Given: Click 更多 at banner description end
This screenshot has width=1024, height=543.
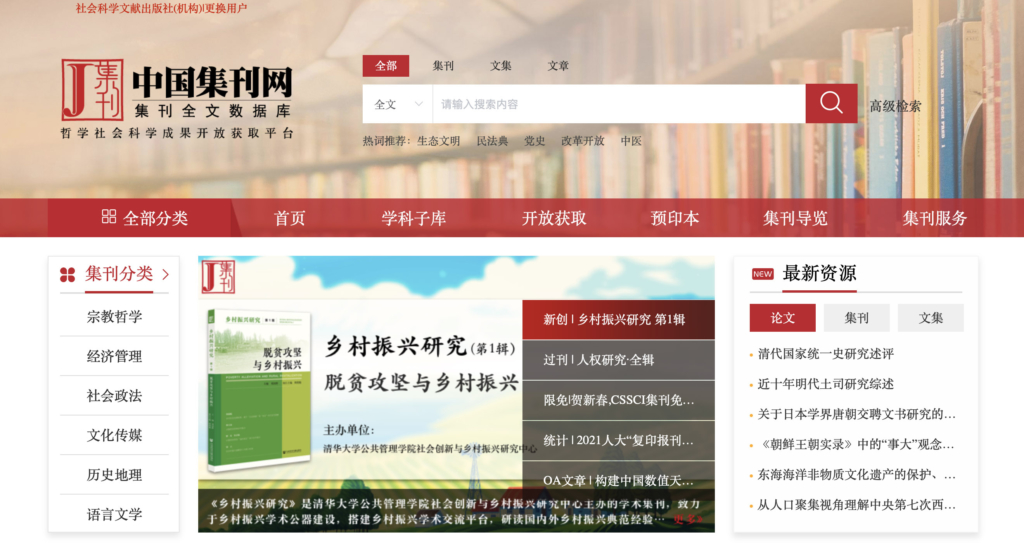Looking at the screenshot, I should pos(688,519).
